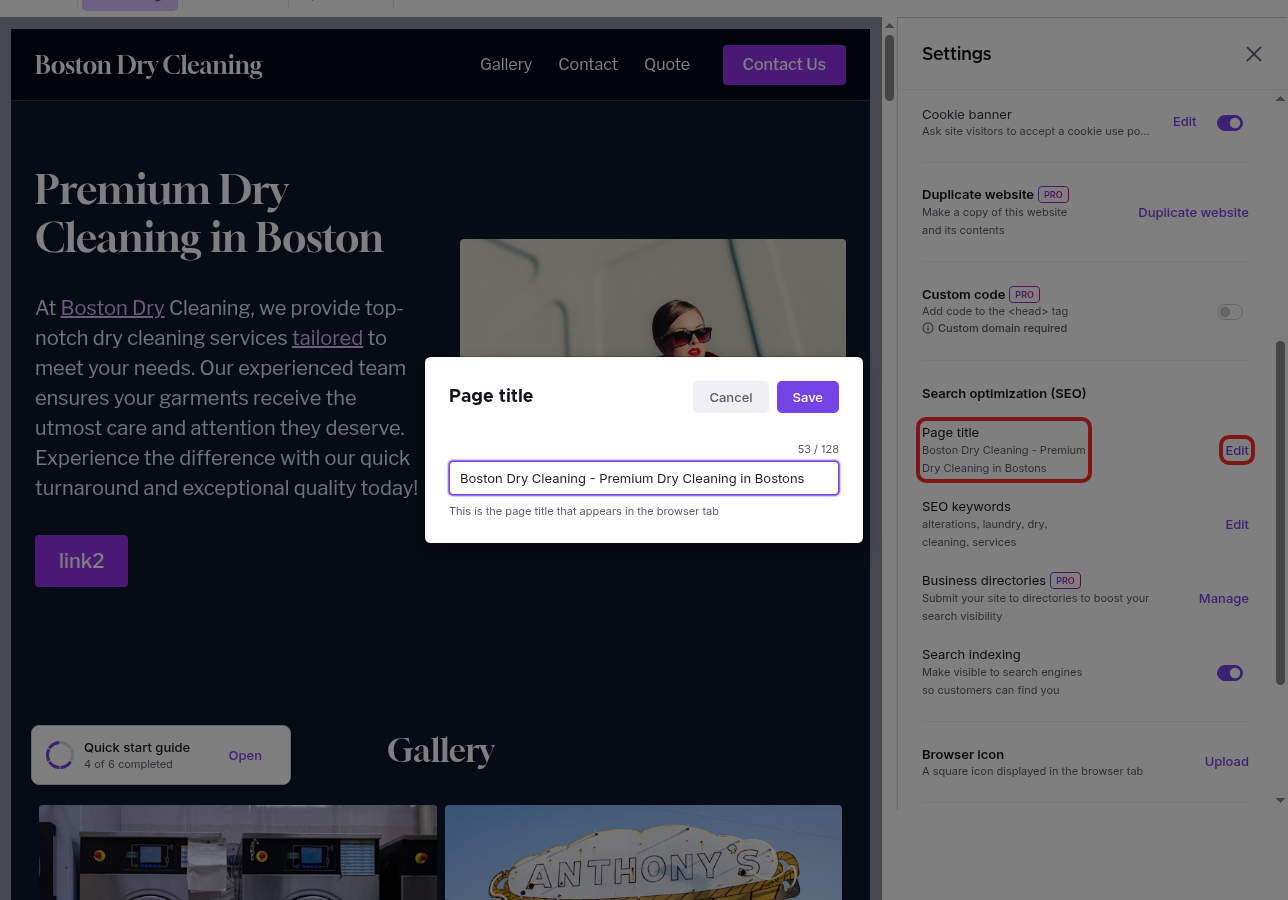Click the 53 / 128 character counter
The width and height of the screenshot is (1288, 900).
pyautogui.click(x=818, y=449)
